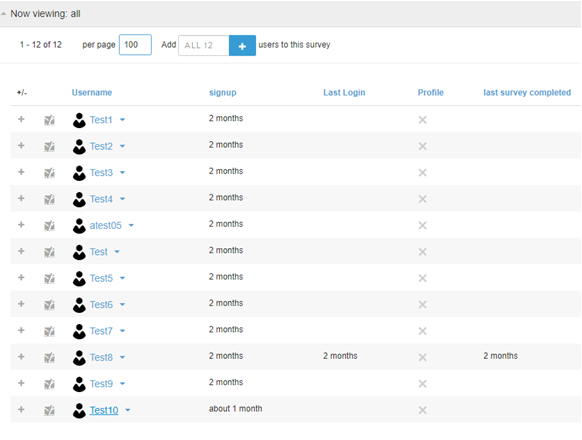The image size is (582, 440).
Task: Open the Test10 username link
Action: tap(104, 410)
